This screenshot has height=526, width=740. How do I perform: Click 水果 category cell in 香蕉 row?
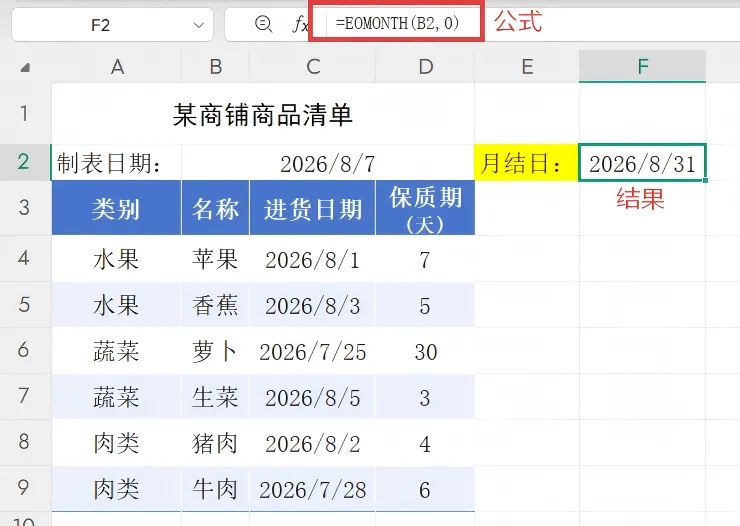[x=117, y=305]
